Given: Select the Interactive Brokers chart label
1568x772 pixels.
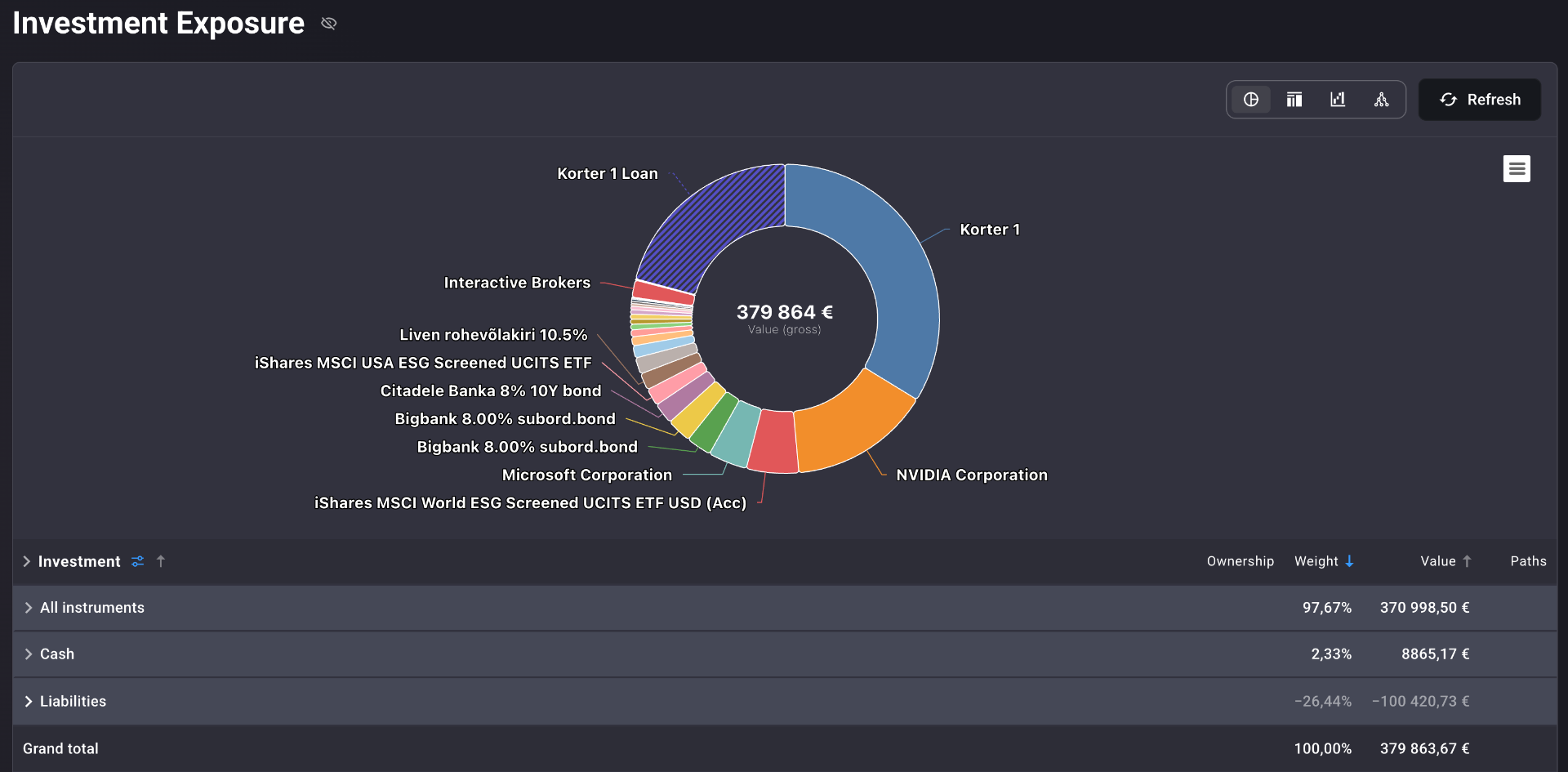Looking at the screenshot, I should coord(517,283).
